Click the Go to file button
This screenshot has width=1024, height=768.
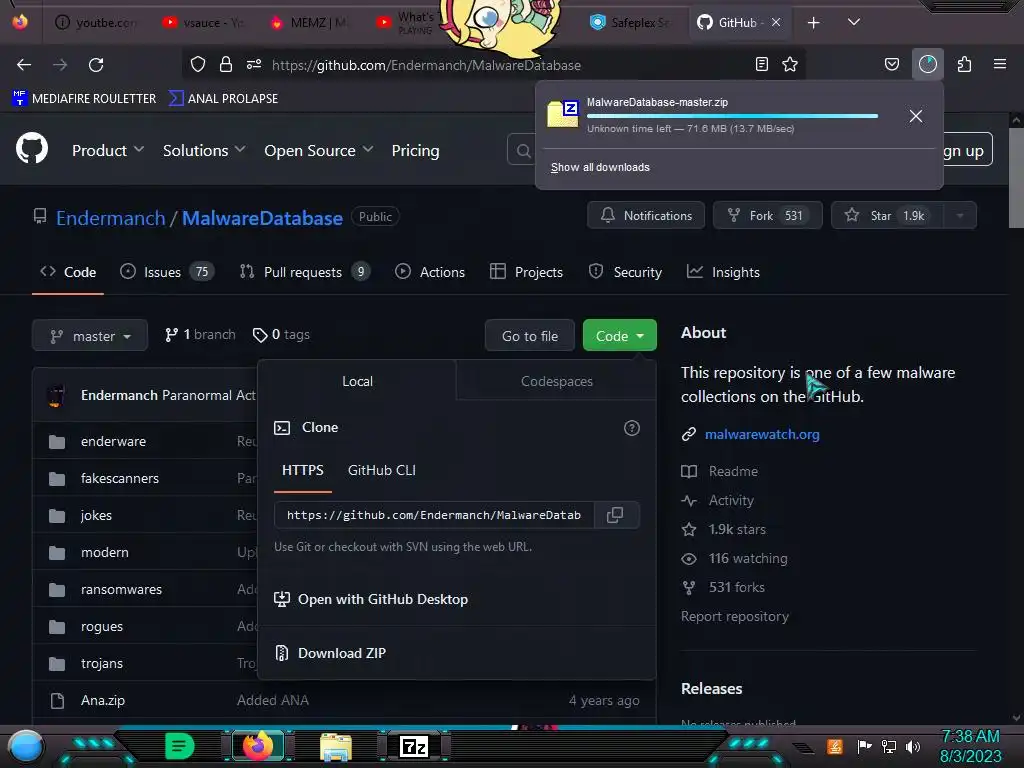(x=530, y=336)
